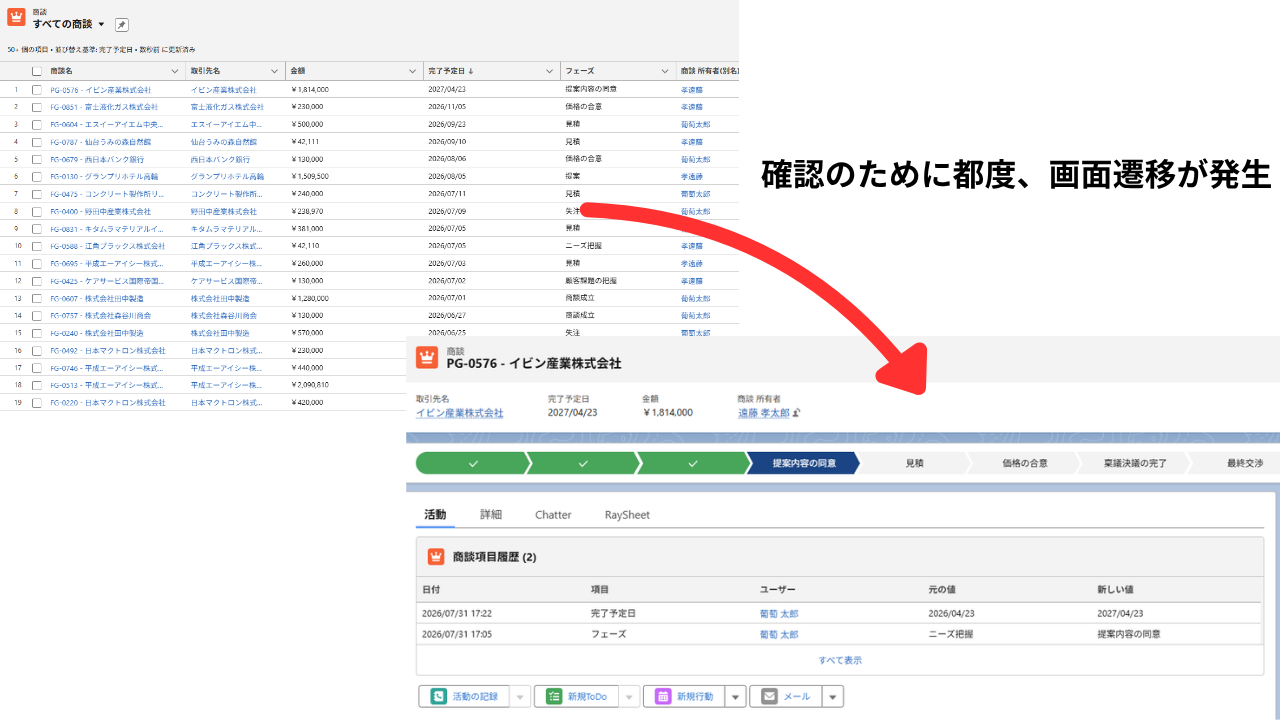Click user 葡萄 太郎 in the 完了予定日 history row
1280x720 pixels.
[779, 614]
